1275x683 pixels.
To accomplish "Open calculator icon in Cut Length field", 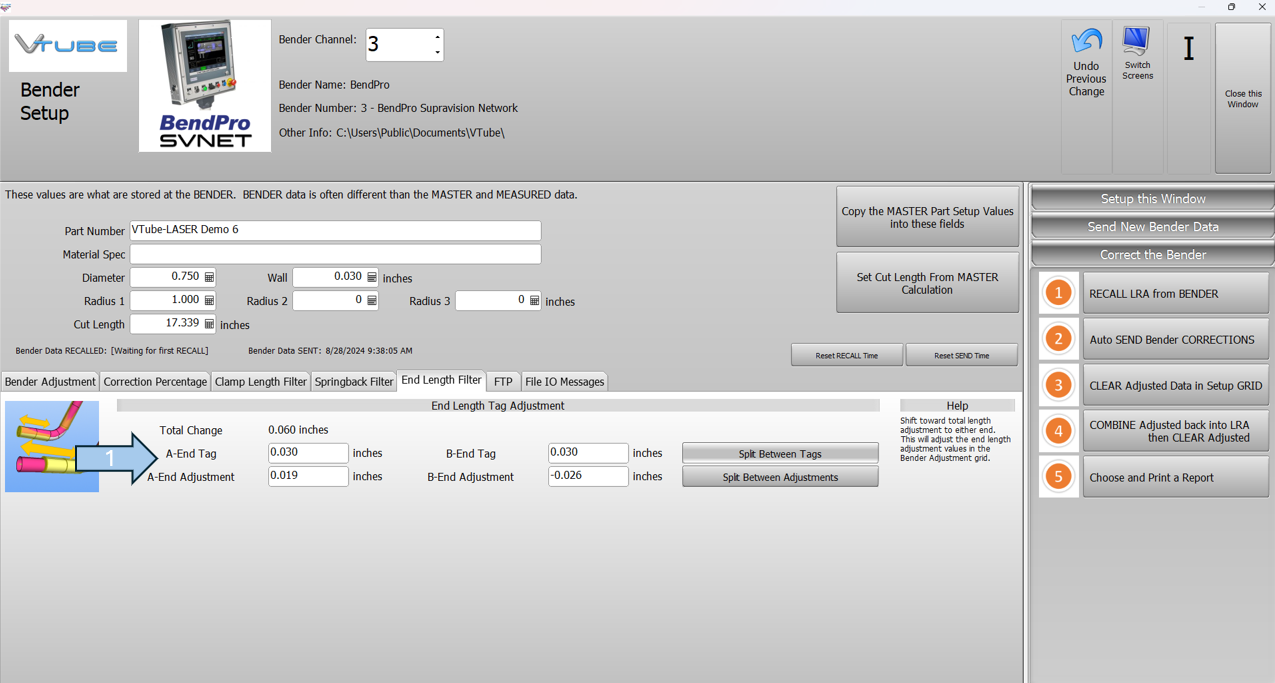I will [x=209, y=324].
